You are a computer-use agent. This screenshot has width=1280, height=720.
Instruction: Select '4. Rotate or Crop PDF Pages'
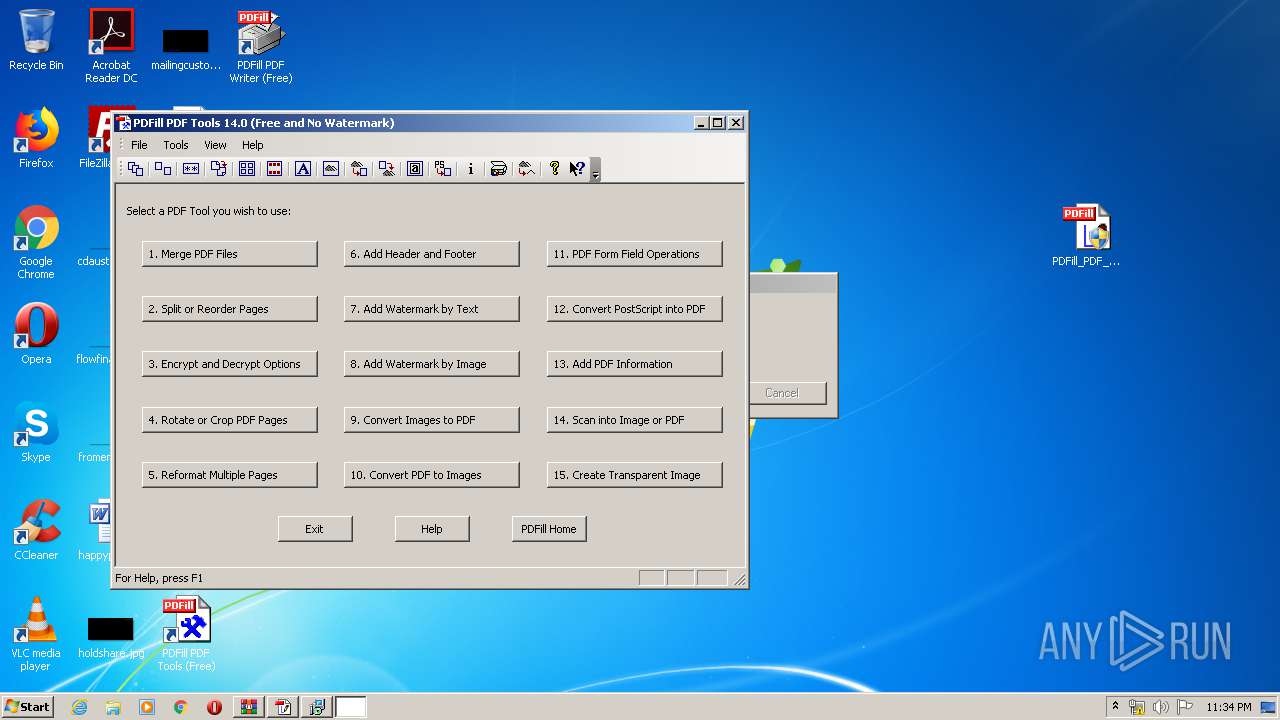(x=230, y=420)
